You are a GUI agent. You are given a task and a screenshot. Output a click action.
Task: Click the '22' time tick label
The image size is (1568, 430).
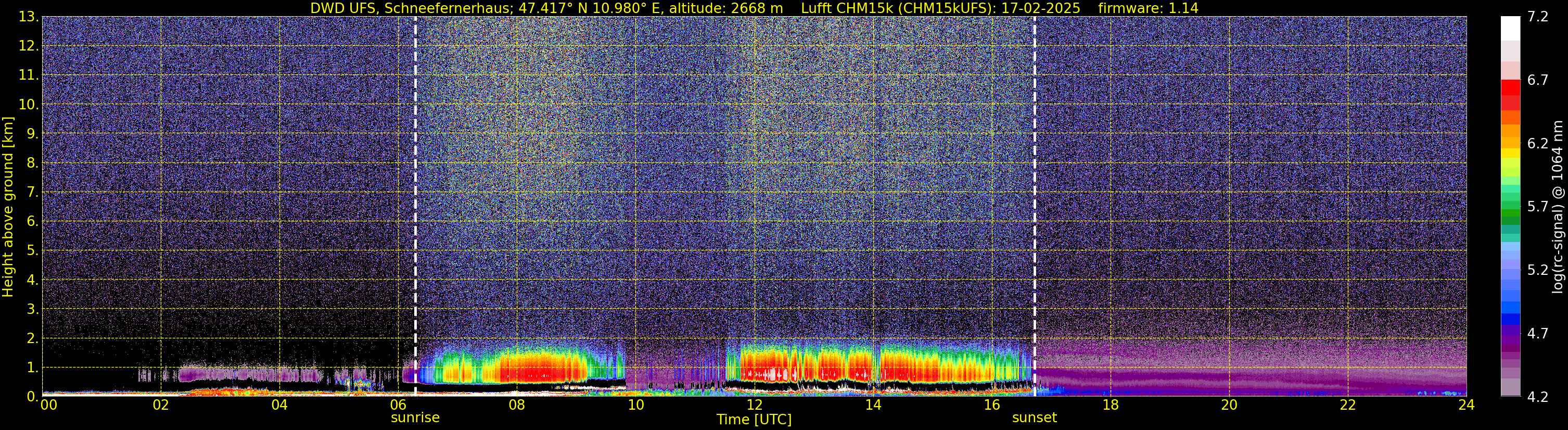tap(1348, 405)
